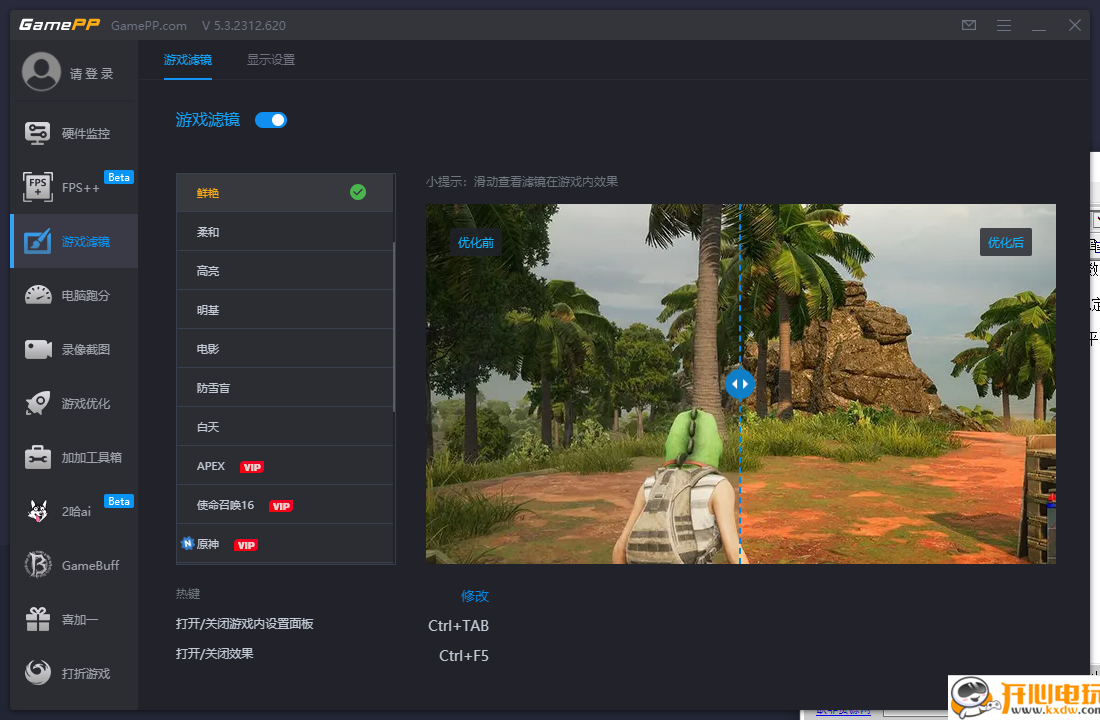Click the 请登录 login text
The height and width of the screenshot is (720, 1100).
pos(92,73)
